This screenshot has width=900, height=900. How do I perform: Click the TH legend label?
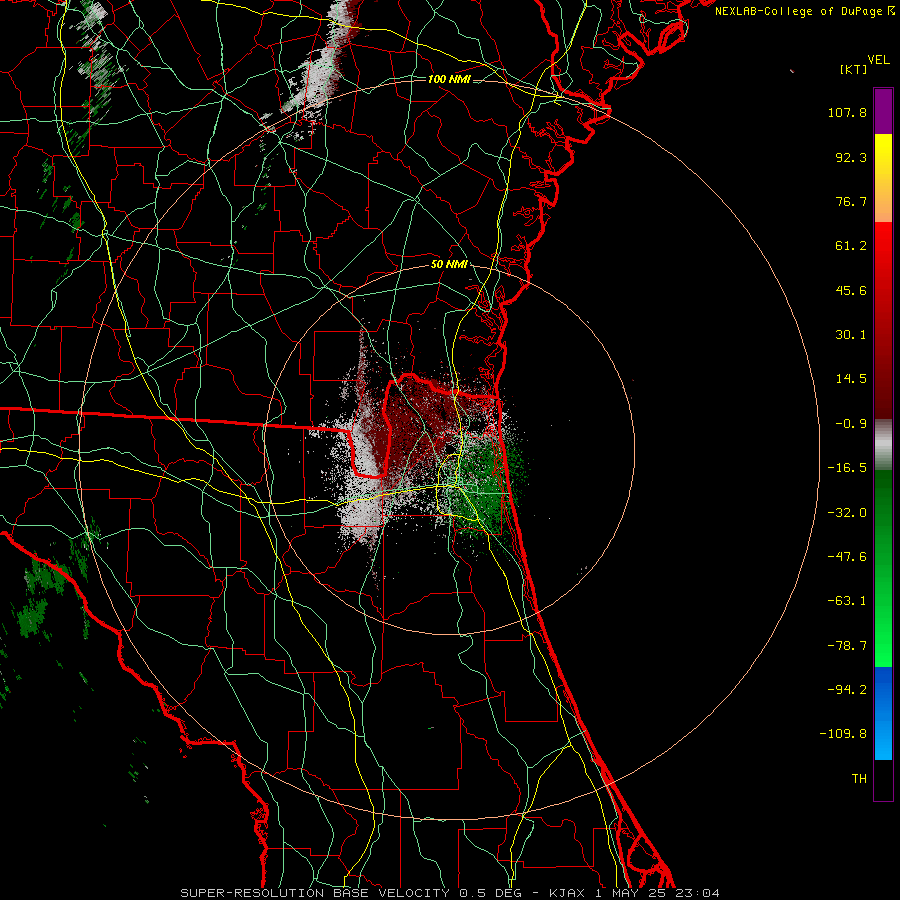coord(859,778)
